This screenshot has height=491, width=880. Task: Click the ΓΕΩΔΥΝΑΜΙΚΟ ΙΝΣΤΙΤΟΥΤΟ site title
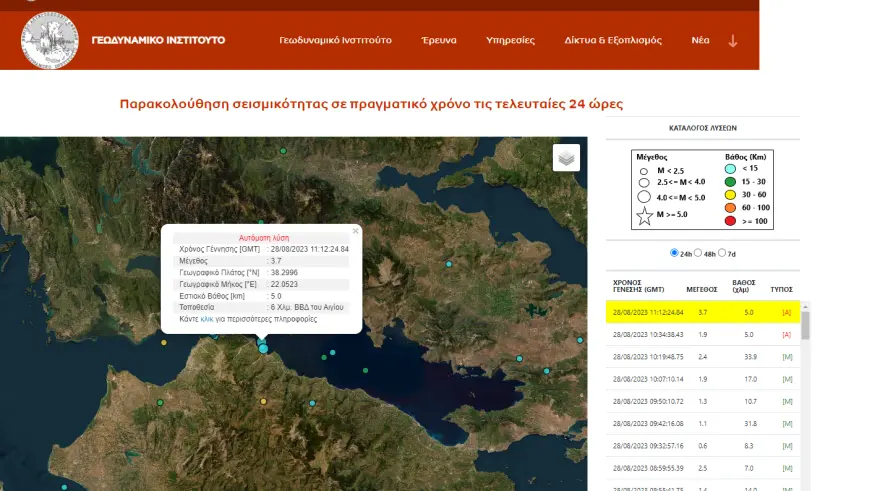158,41
